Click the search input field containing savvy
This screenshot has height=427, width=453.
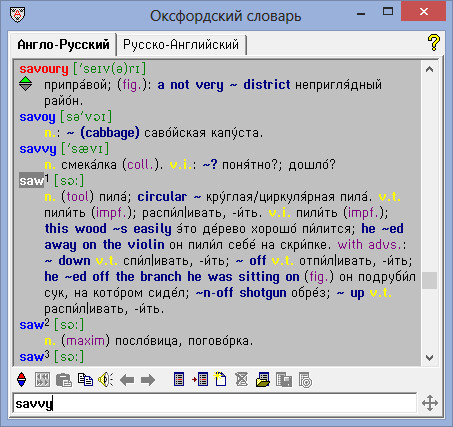click(x=215, y=404)
